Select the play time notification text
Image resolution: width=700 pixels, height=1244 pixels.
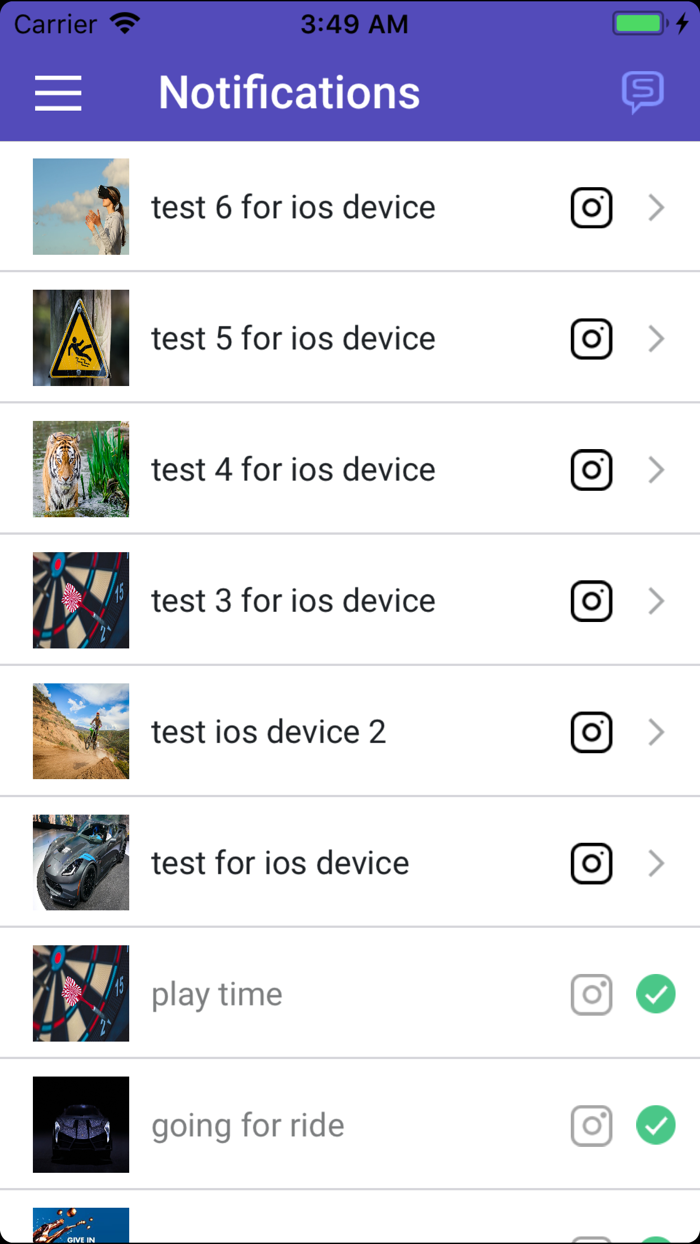tap(217, 995)
